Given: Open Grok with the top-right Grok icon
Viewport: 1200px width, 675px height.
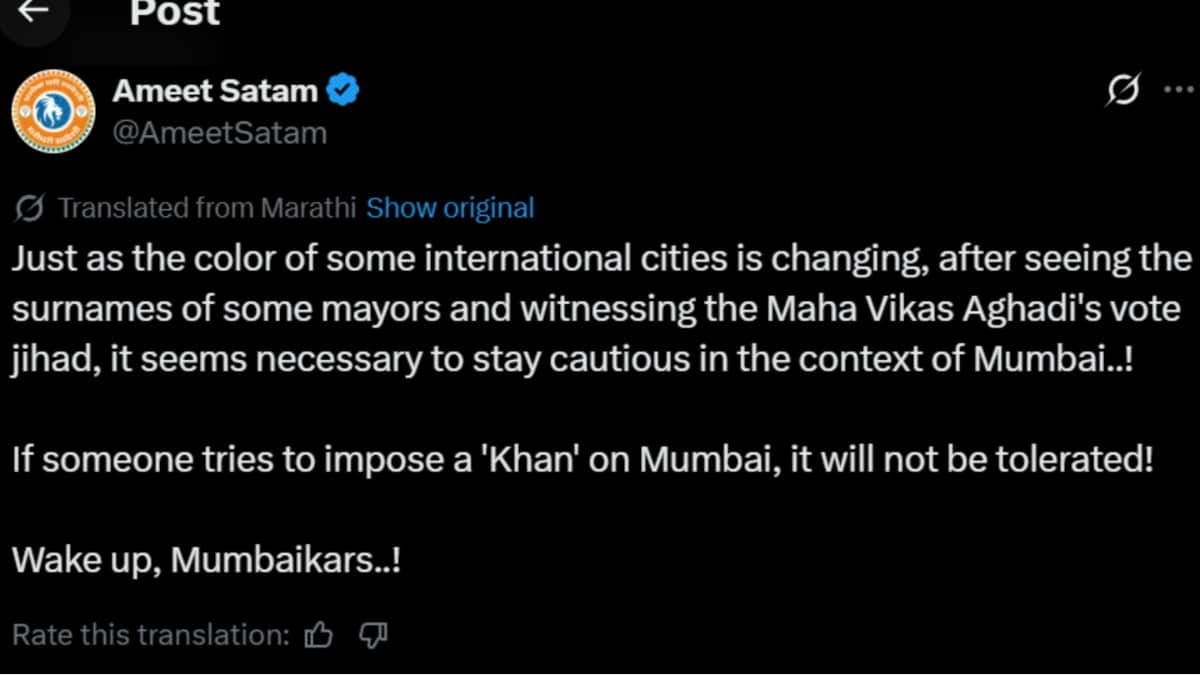Looking at the screenshot, I should 1126,90.
